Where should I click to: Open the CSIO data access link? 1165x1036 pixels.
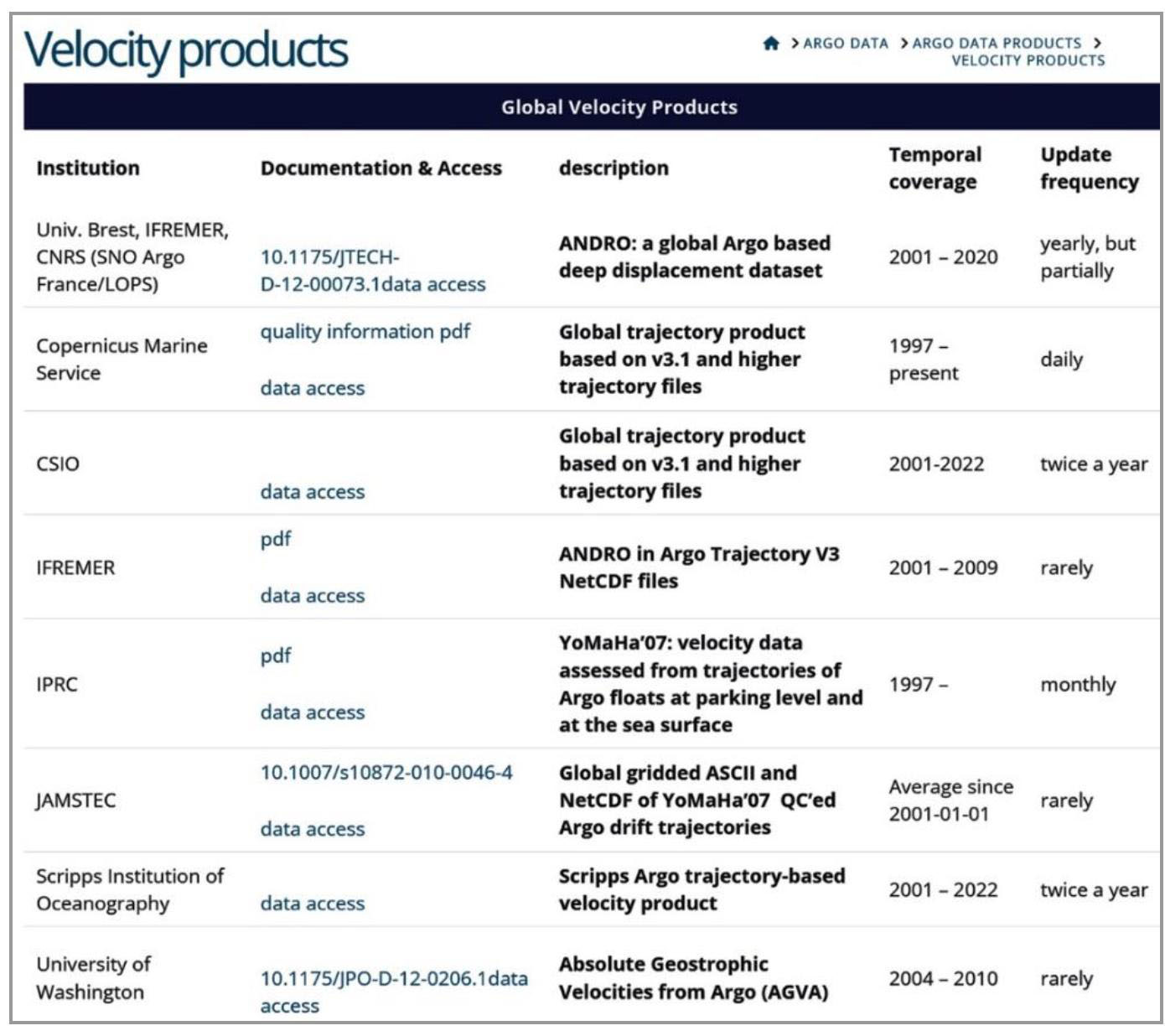pos(313,492)
